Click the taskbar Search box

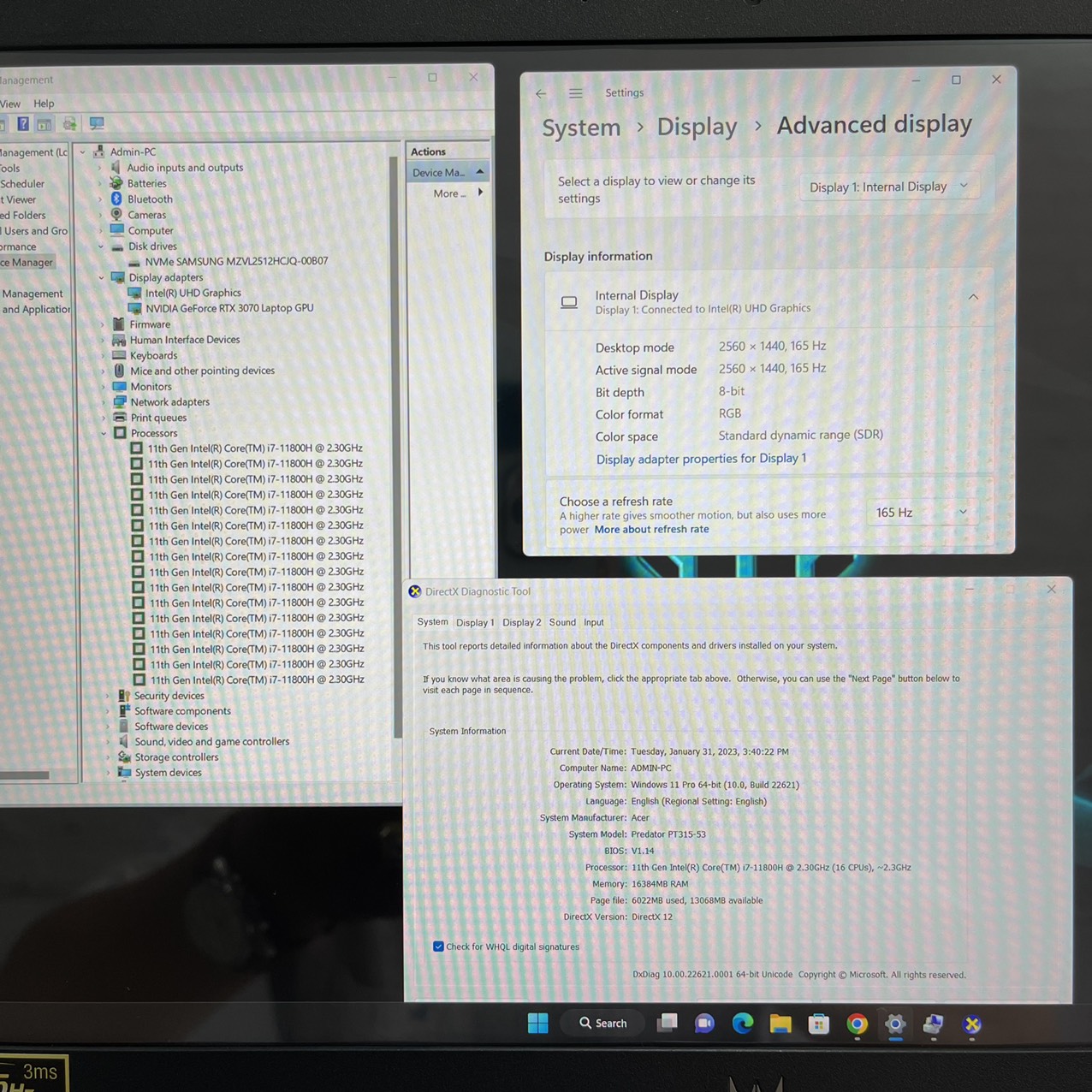click(x=603, y=1023)
